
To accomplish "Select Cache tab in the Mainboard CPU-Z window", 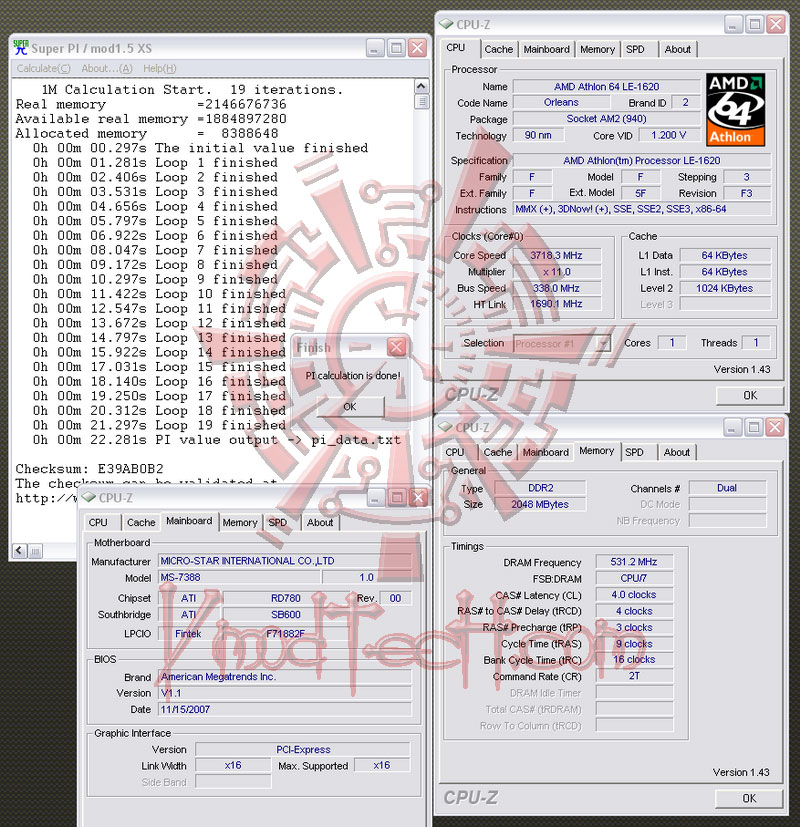I will (141, 523).
